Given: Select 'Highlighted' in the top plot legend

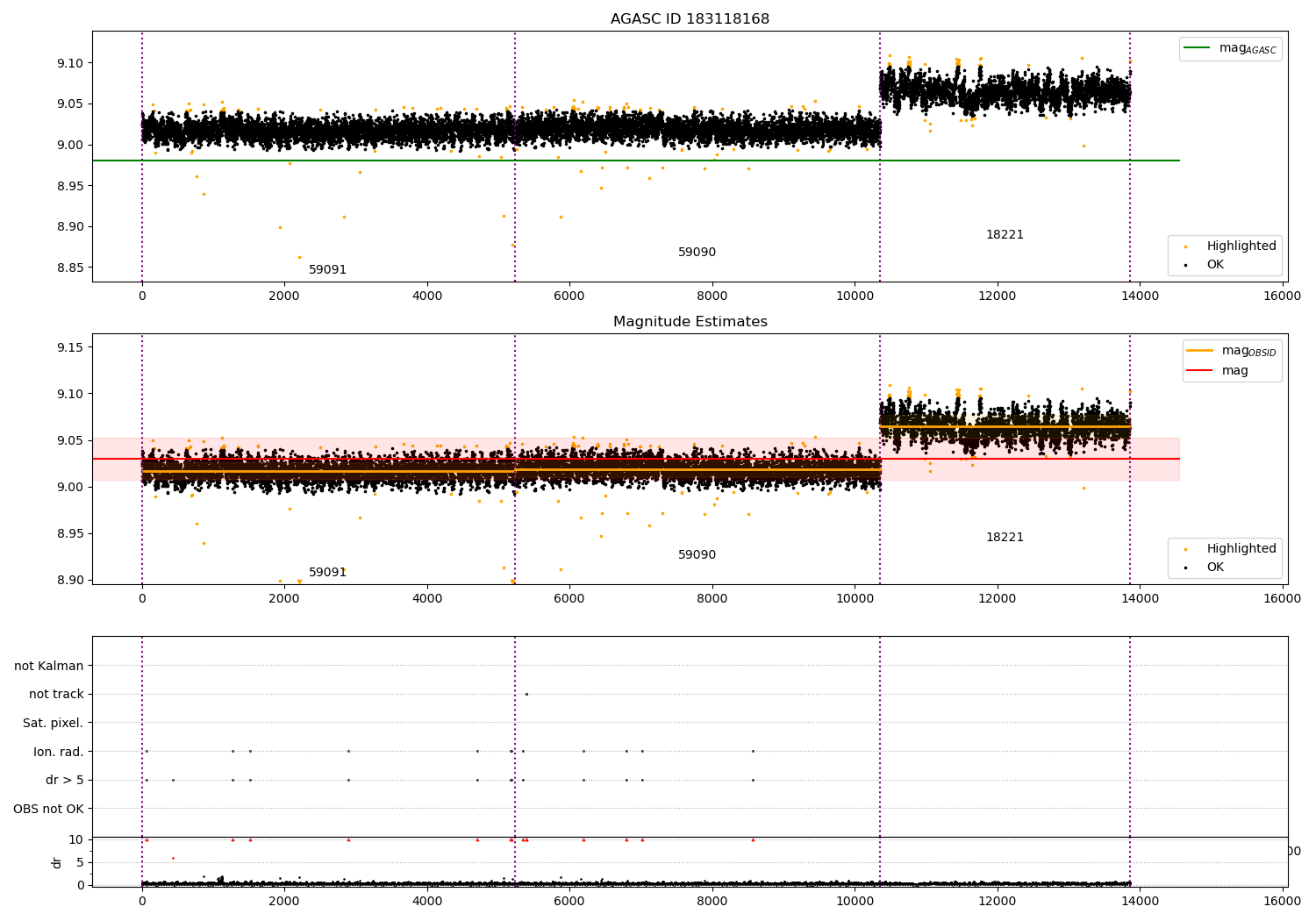Looking at the screenshot, I should 1241,246.
